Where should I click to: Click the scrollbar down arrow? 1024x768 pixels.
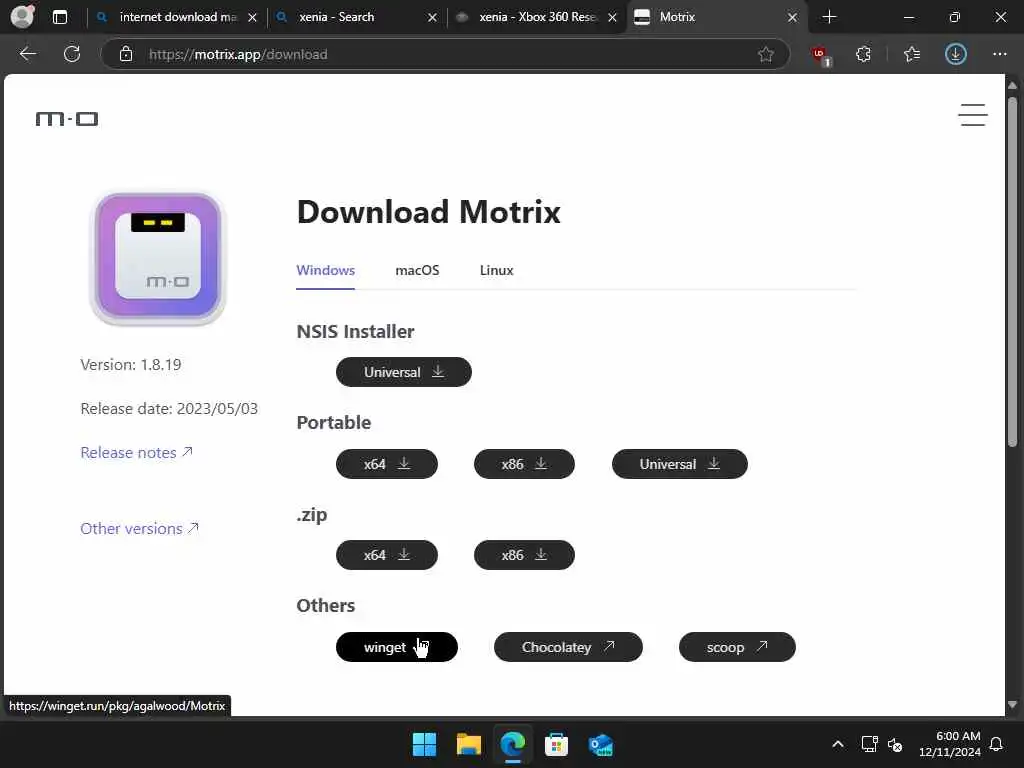(1012, 705)
